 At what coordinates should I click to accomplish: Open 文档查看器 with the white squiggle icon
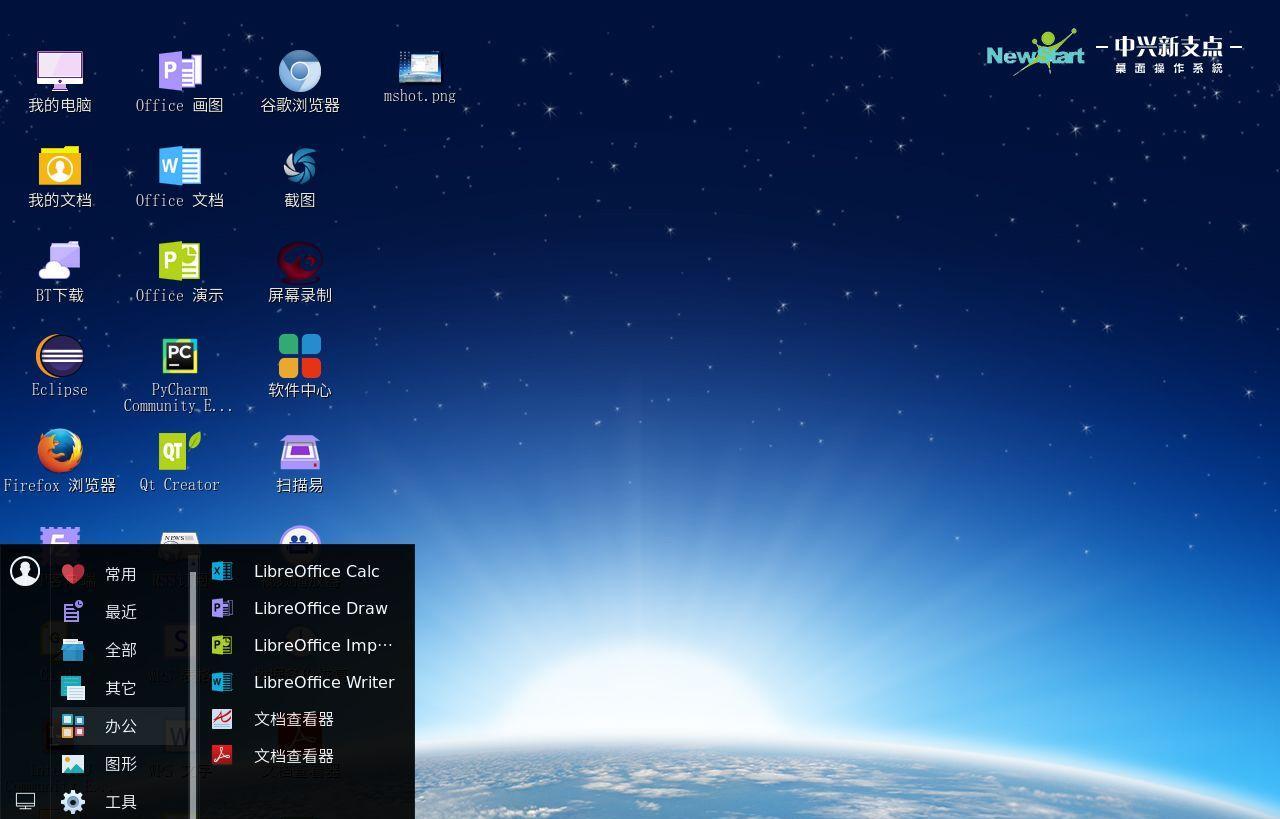[305, 719]
